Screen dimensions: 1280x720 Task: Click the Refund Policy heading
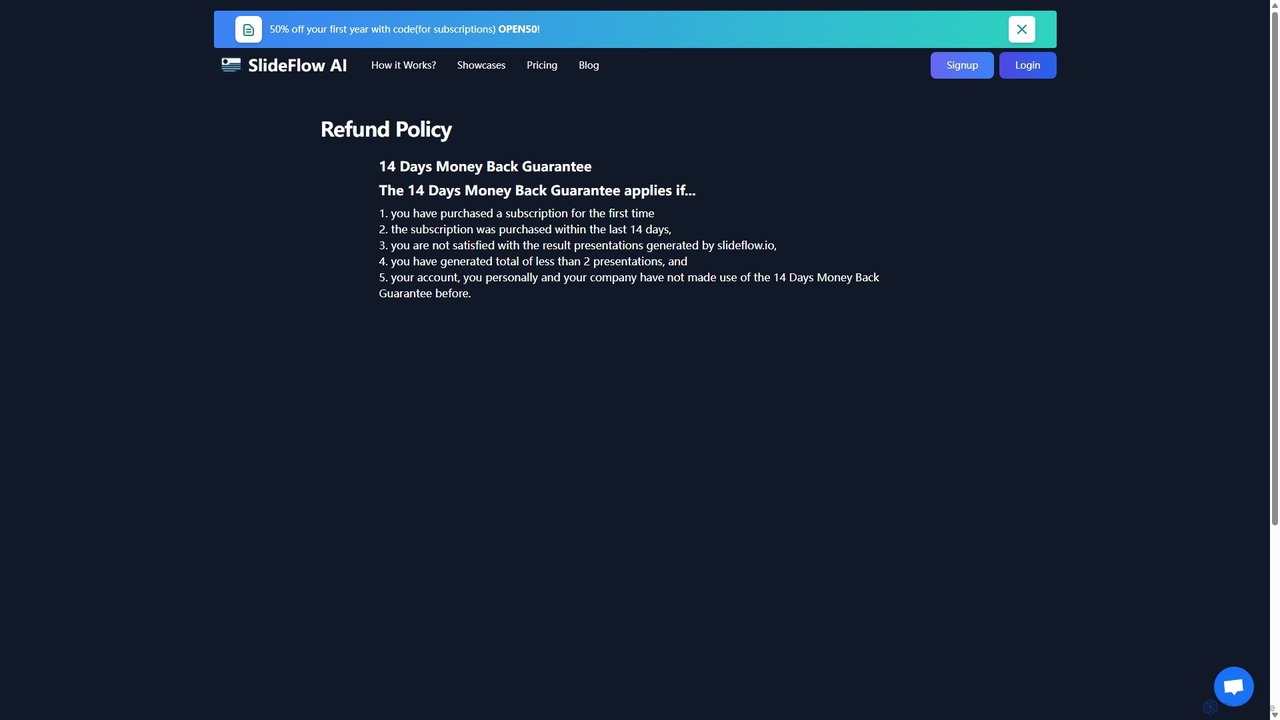click(x=386, y=129)
